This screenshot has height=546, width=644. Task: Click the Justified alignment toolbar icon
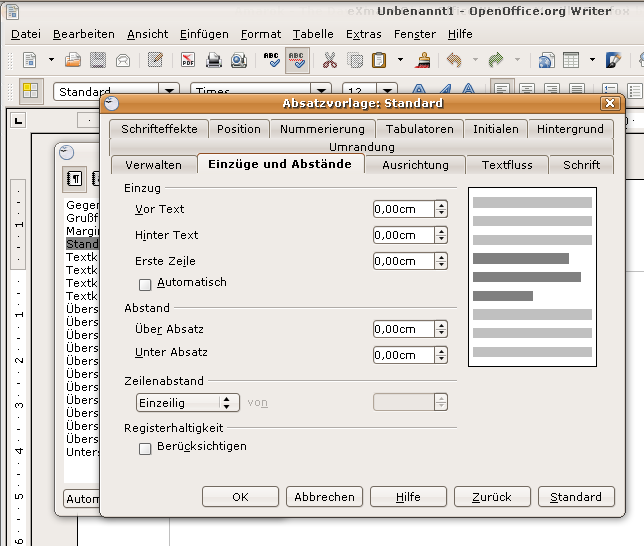tap(577, 89)
